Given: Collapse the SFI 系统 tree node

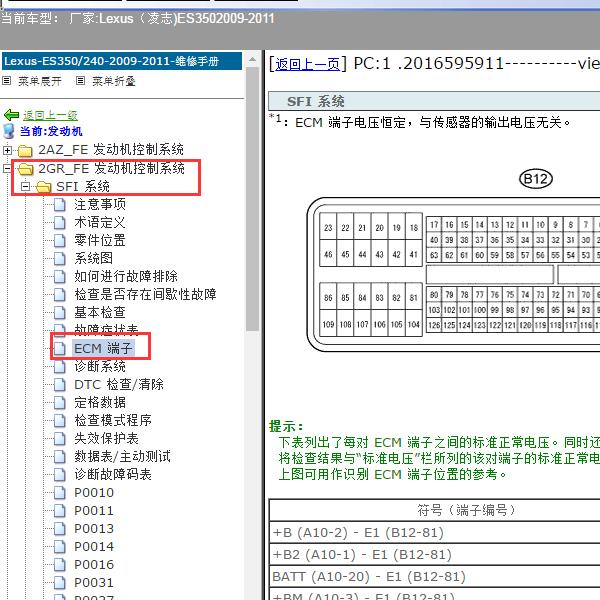Looking at the screenshot, I should tap(25, 186).
